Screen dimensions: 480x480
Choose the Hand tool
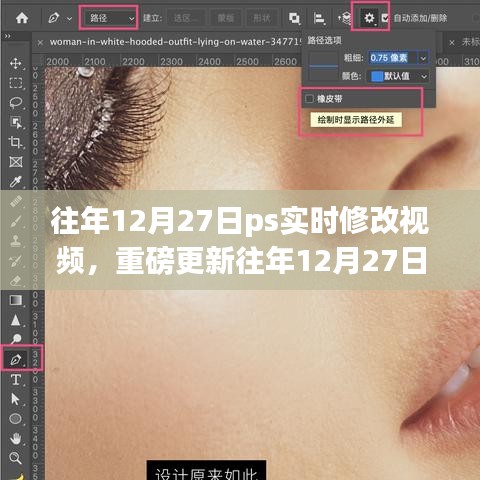coord(16,438)
